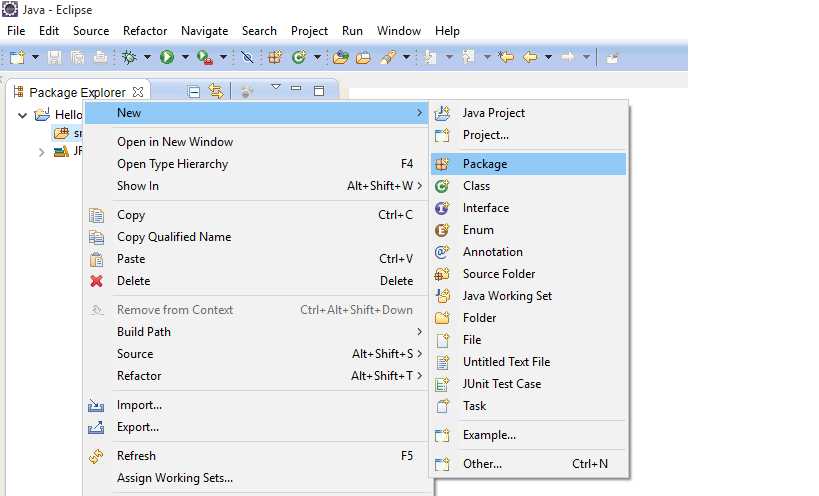
Task: Click the Print toolbar icon
Action: (x=100, y=57)
